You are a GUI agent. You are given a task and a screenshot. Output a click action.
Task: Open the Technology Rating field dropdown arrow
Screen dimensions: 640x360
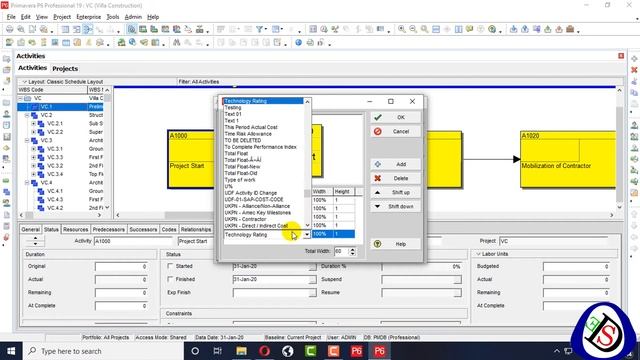307,235
